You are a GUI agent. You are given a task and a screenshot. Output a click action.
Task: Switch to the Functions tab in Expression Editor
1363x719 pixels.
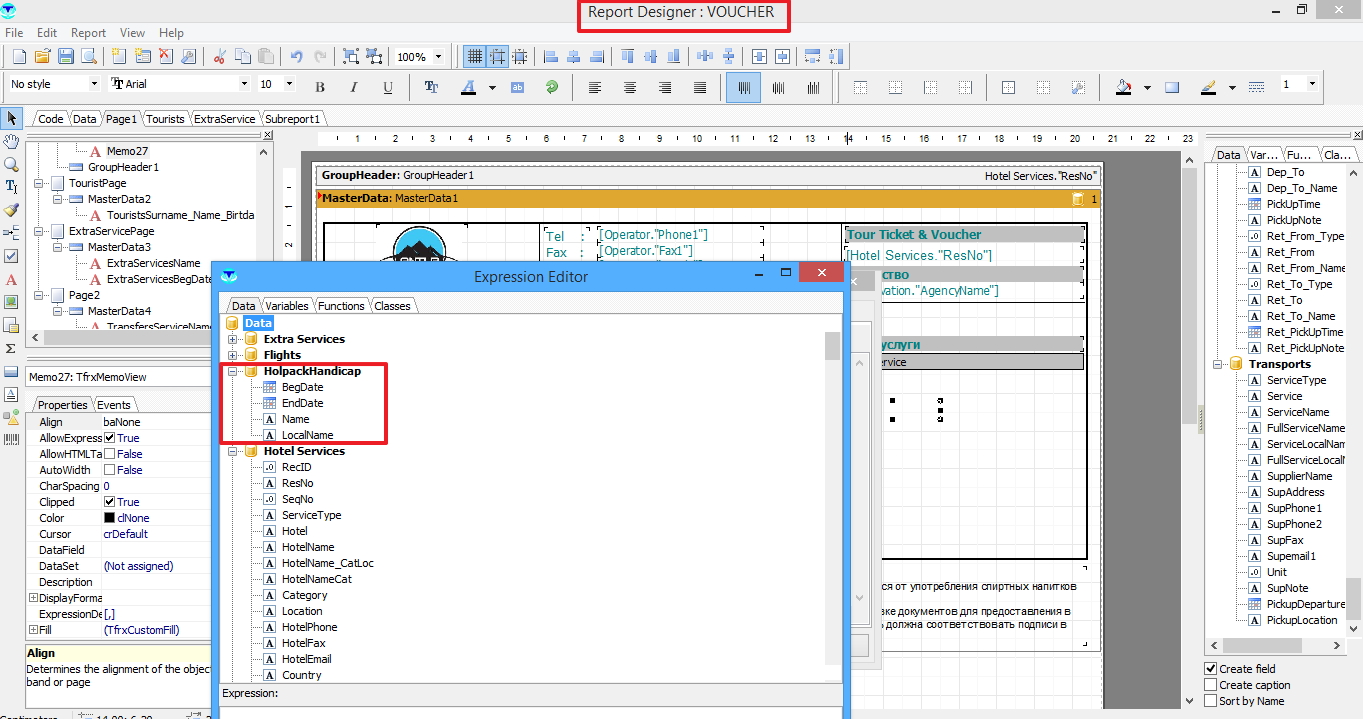coord(341,306)
